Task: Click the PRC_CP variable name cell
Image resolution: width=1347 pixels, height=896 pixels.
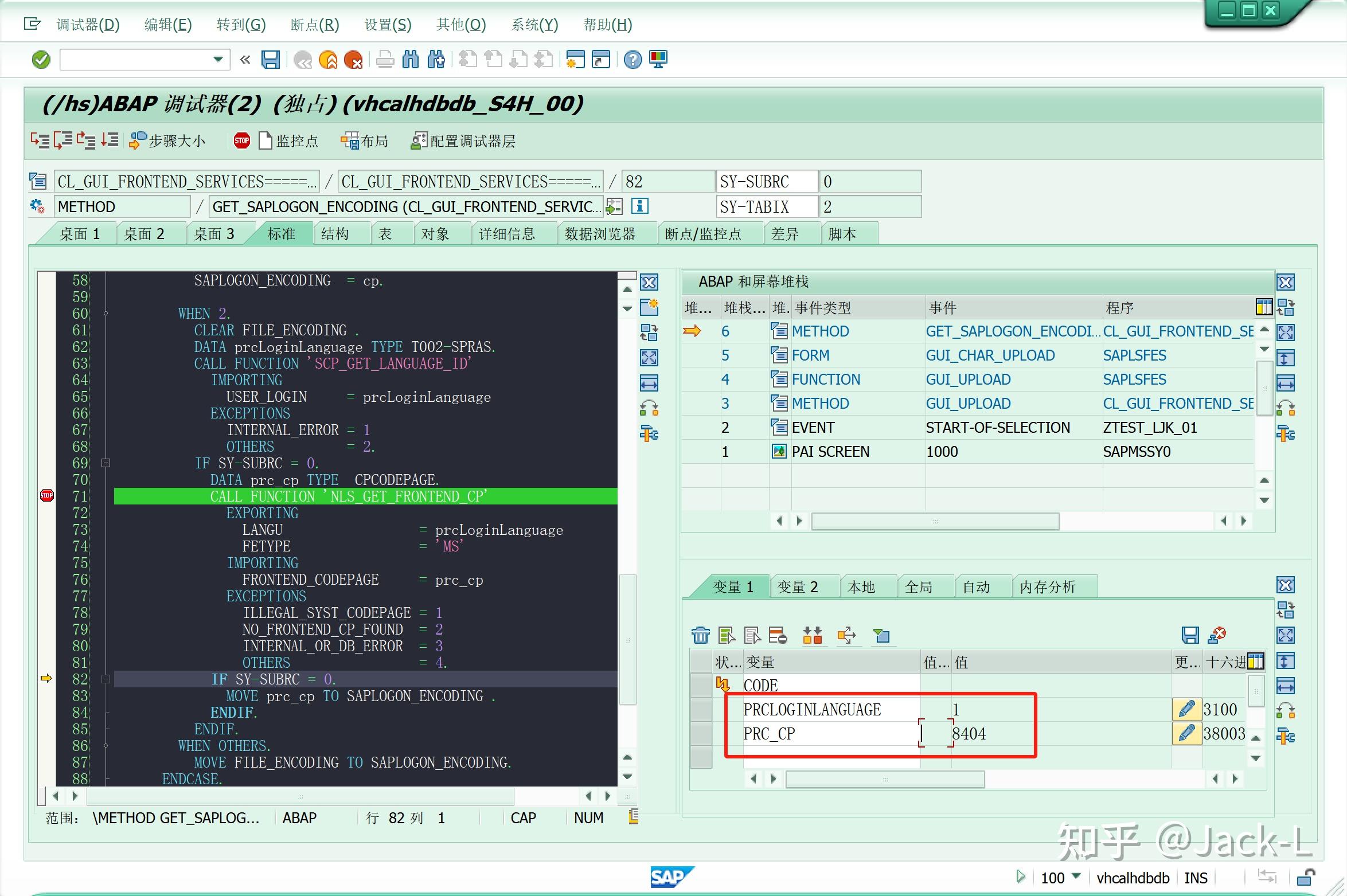Action: (831, 734)
